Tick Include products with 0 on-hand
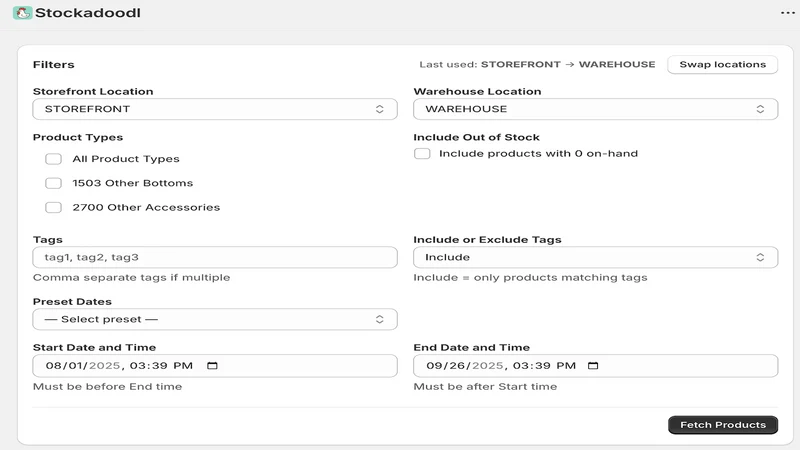The width and height of the screenshot is (800, 450). tap(422, 154)
